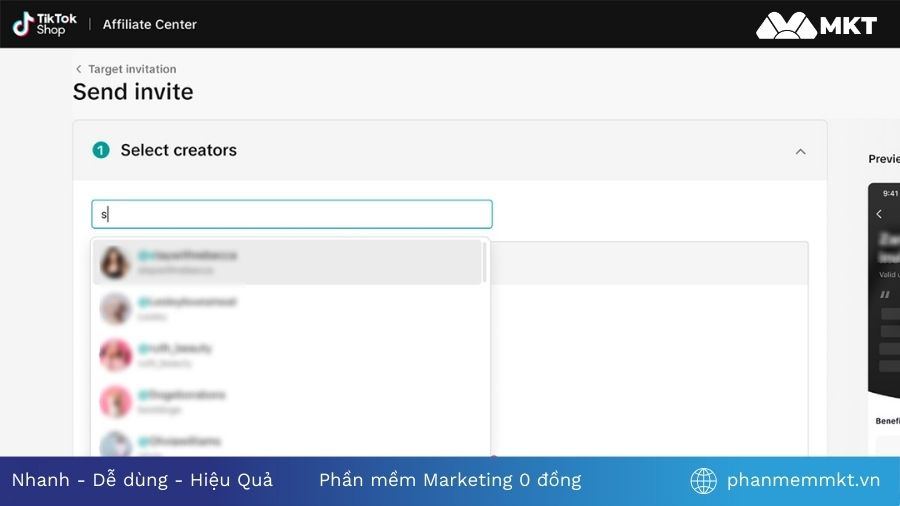Click the suggestions dropdown scrollbar
The image size is (900, 506).
click(485, 262)
